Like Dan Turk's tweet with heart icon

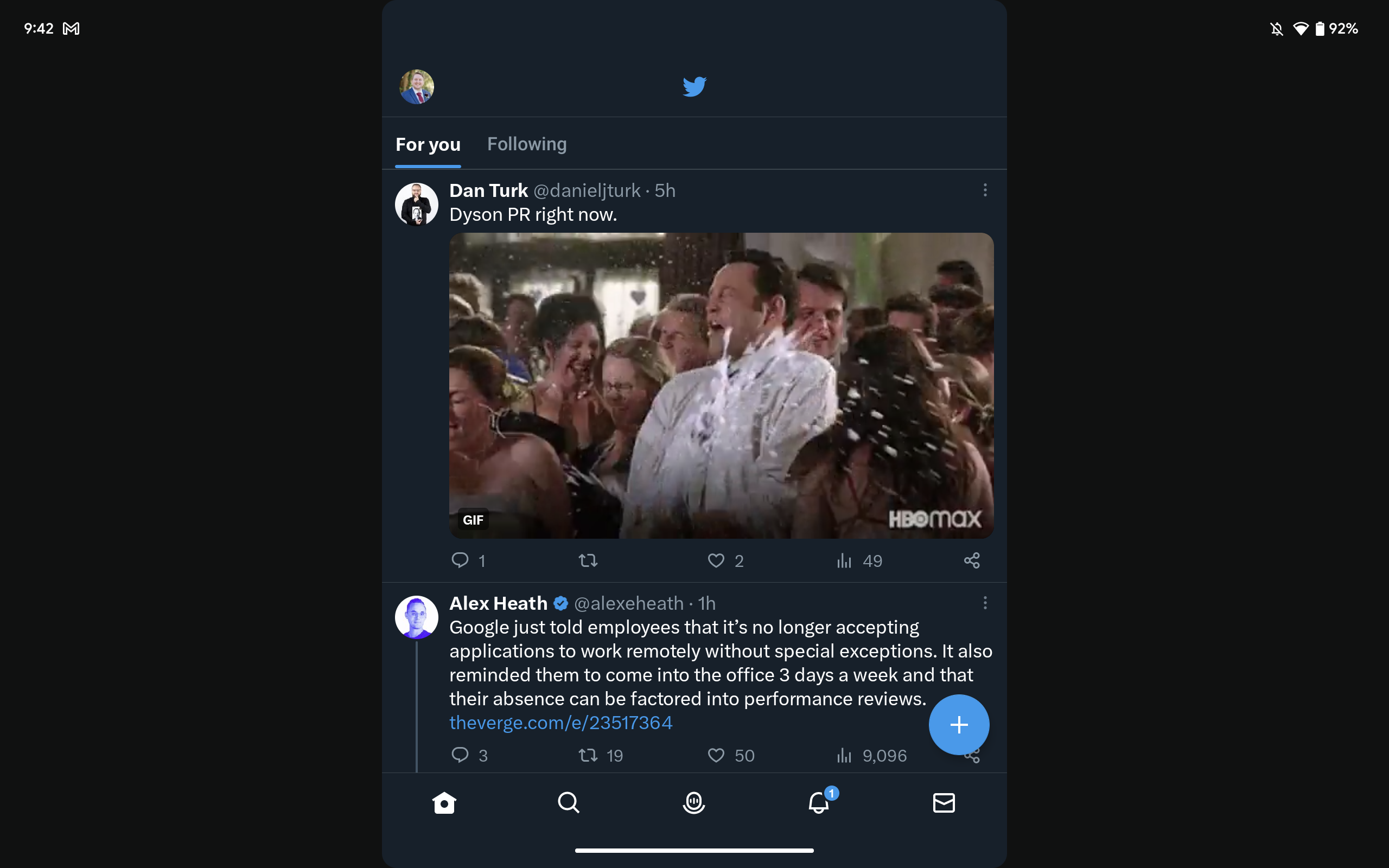(x=716, y=560)
